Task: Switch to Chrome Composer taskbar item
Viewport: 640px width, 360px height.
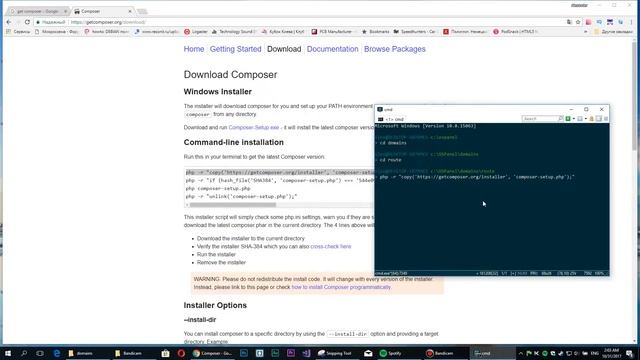Action: 212,353
